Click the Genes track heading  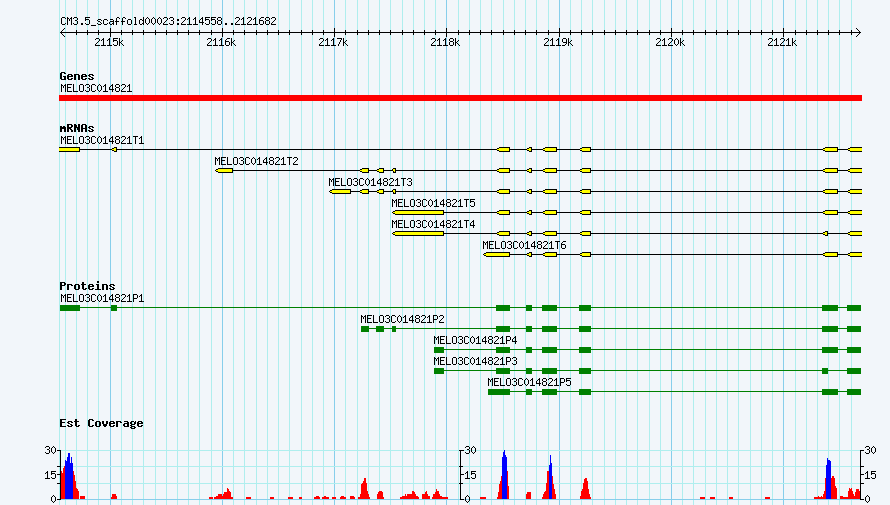tap(77, 76)
